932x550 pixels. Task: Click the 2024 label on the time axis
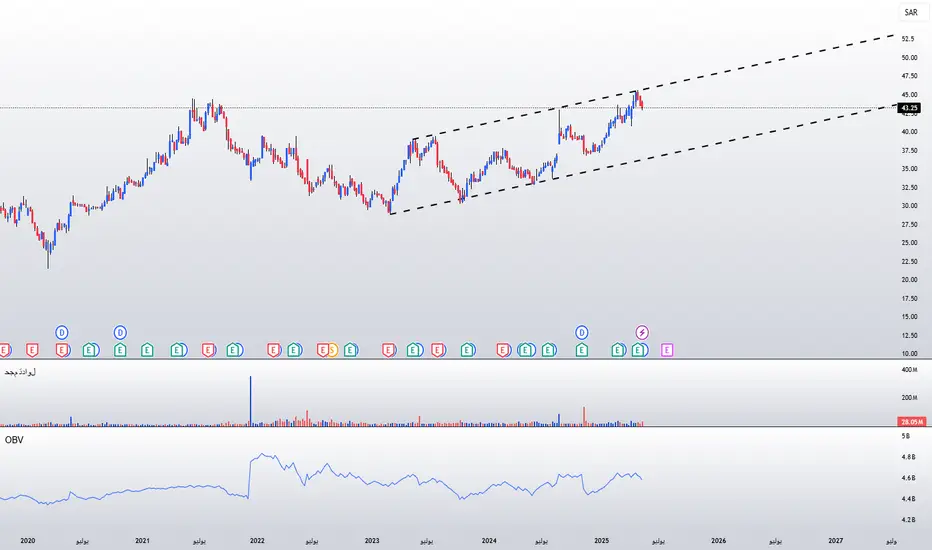coord(489,540)
